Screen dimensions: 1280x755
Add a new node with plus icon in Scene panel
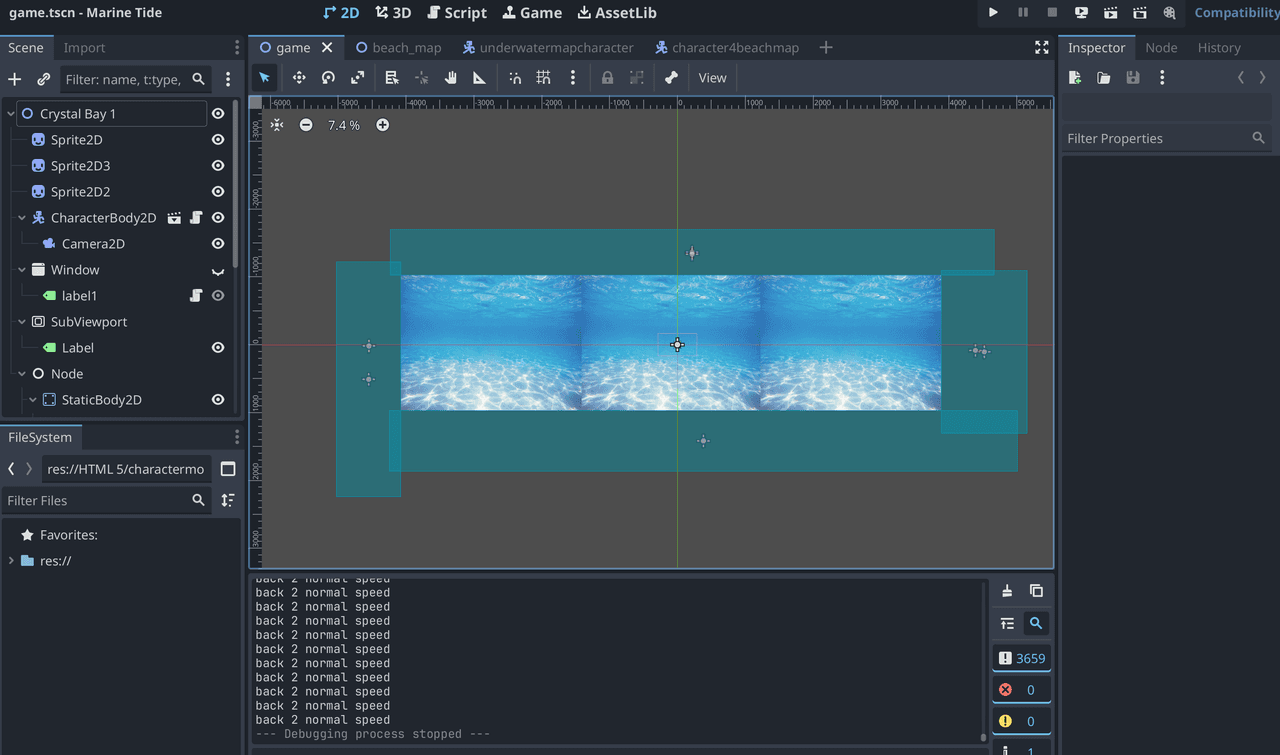coord(15,79)
